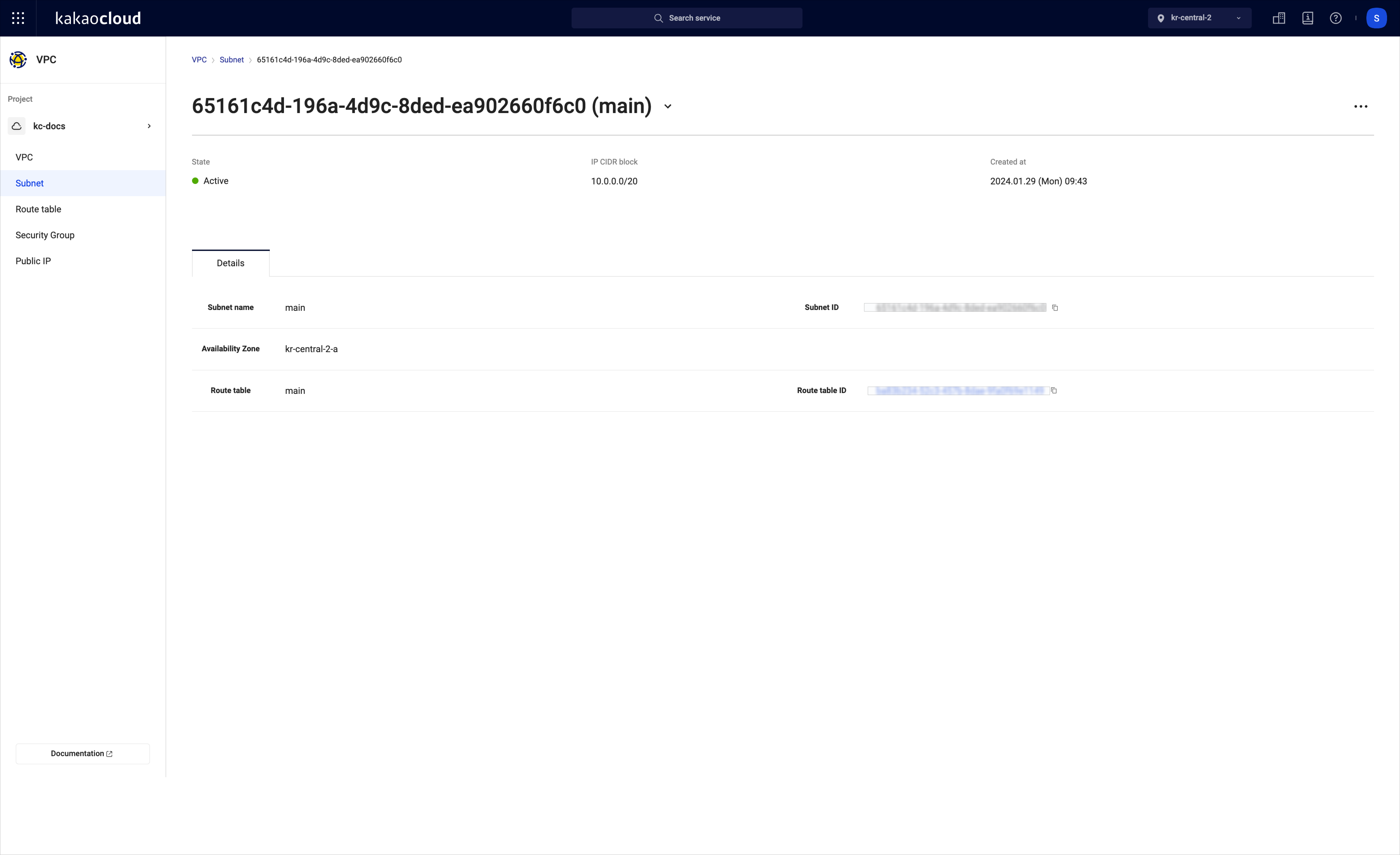Open the organization building icon
This screenshot has height=855, width=1400.
point(1279,18)
